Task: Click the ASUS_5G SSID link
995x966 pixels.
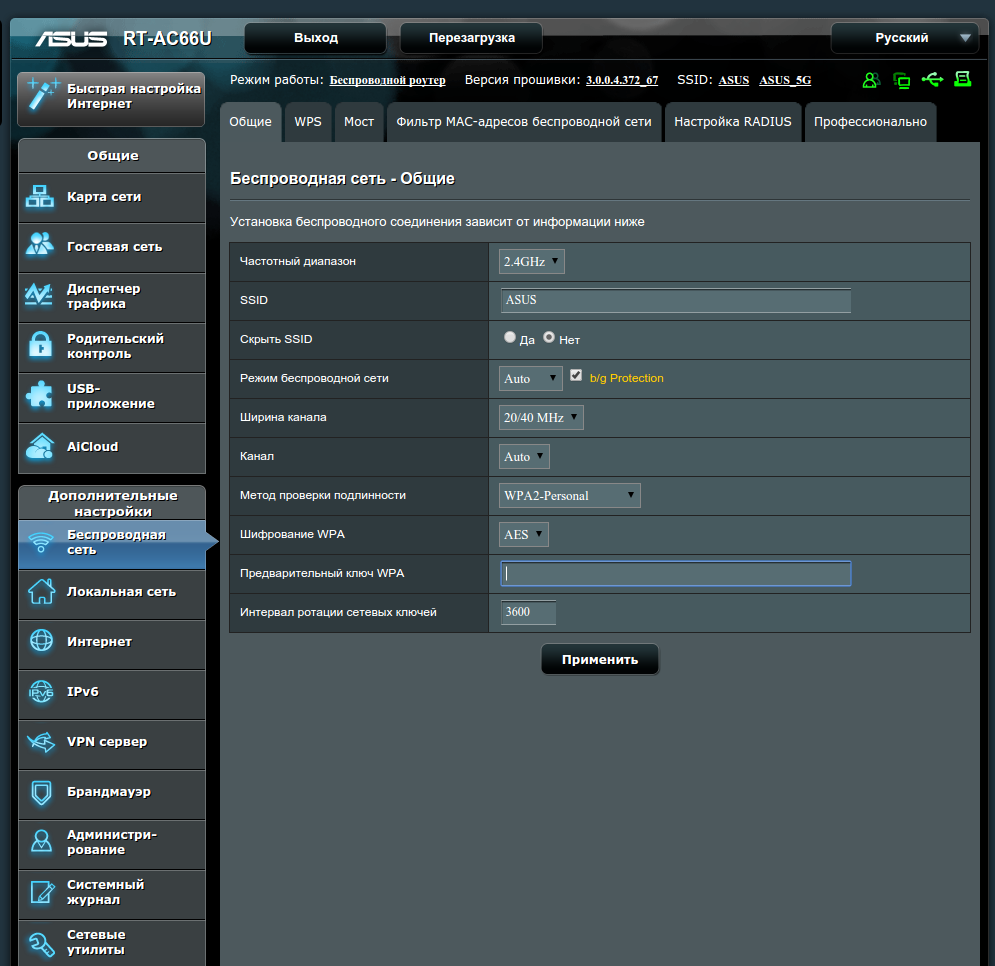Action: coord(785,80)
